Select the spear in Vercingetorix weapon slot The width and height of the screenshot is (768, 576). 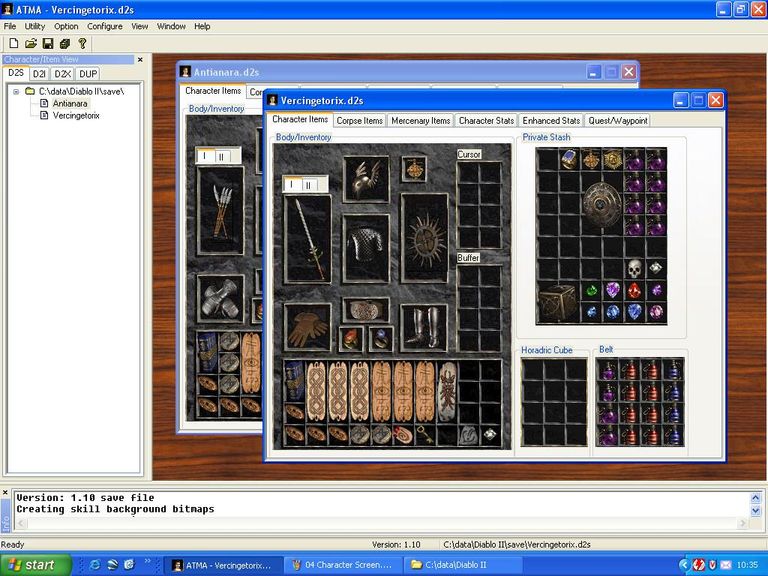(x=308, y=239)
